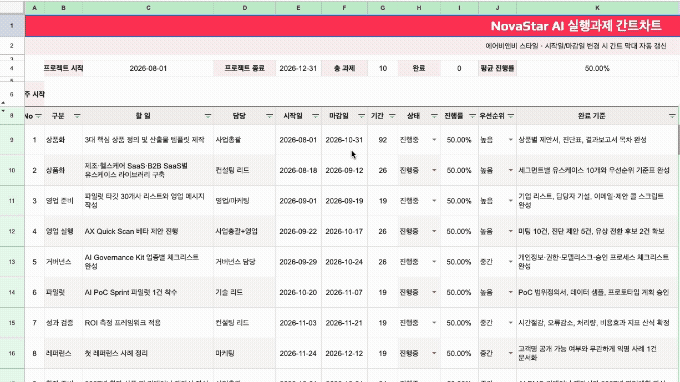The width and height of the screenshot is (680, 382).
Task: Select column D header
Action: pos(245,8)
